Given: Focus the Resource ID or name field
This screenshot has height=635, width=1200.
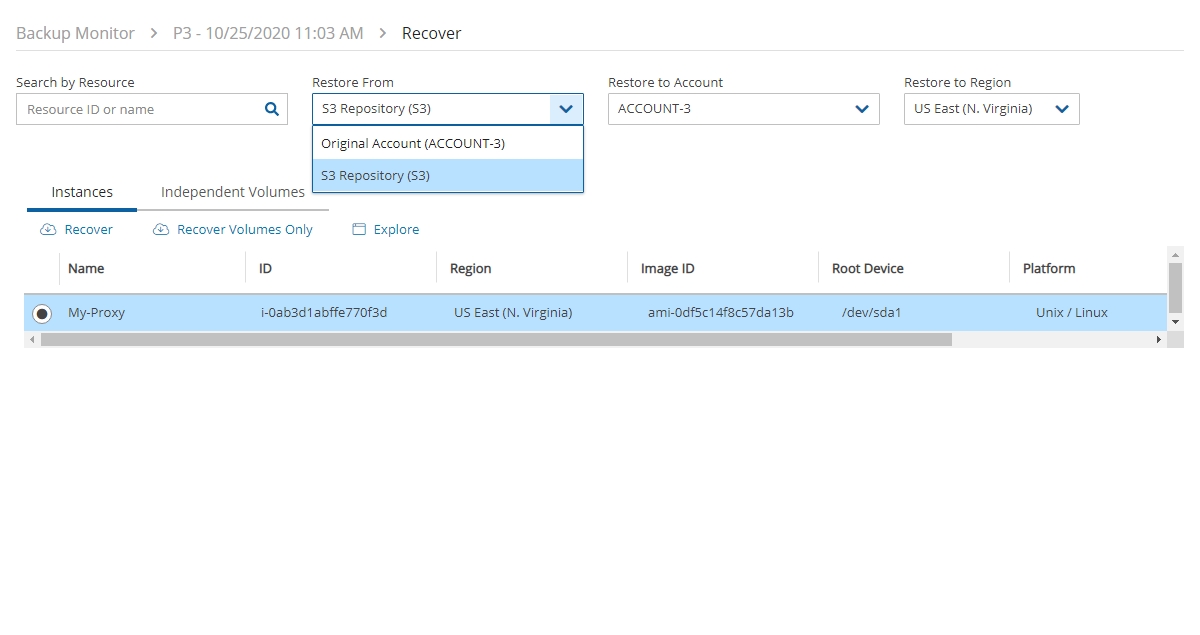Looking at the screenshot, I should pos(140,110).
